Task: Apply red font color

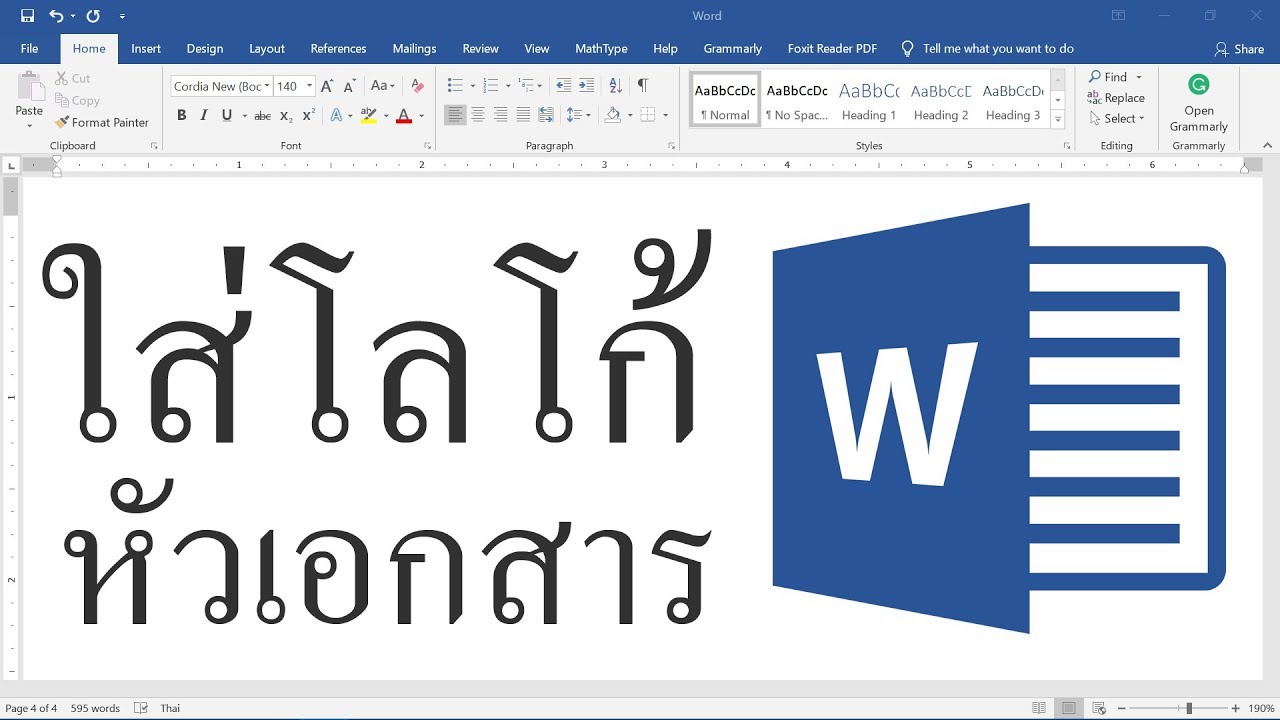Action: point(404,116)
